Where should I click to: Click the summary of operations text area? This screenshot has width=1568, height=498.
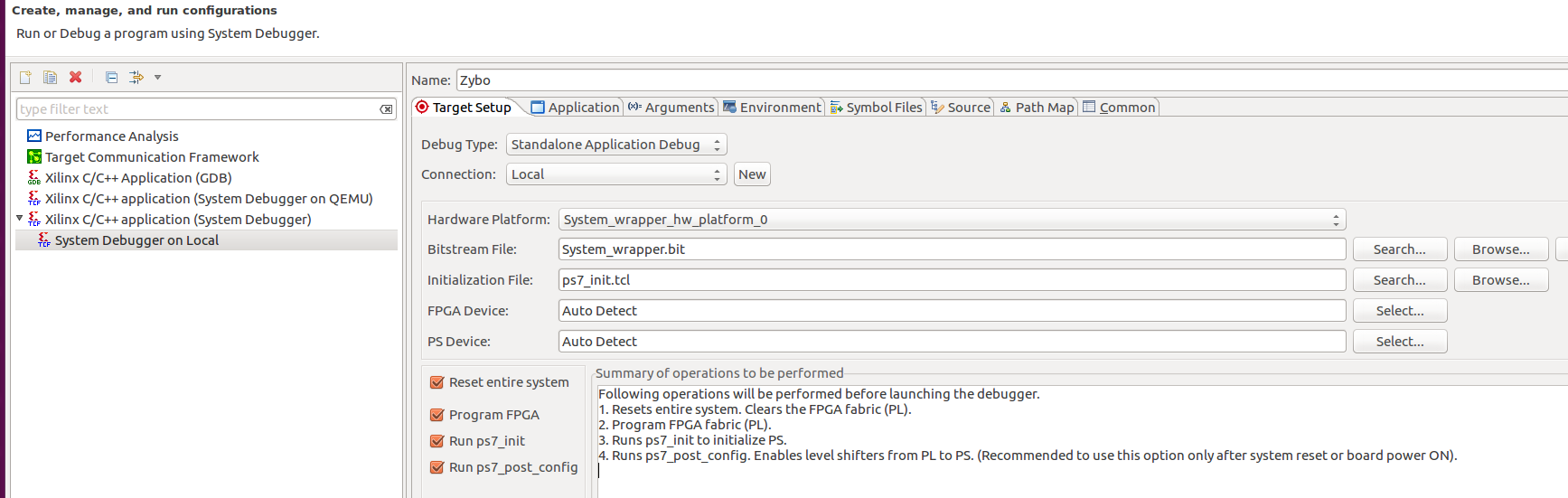coord(1082,441)
